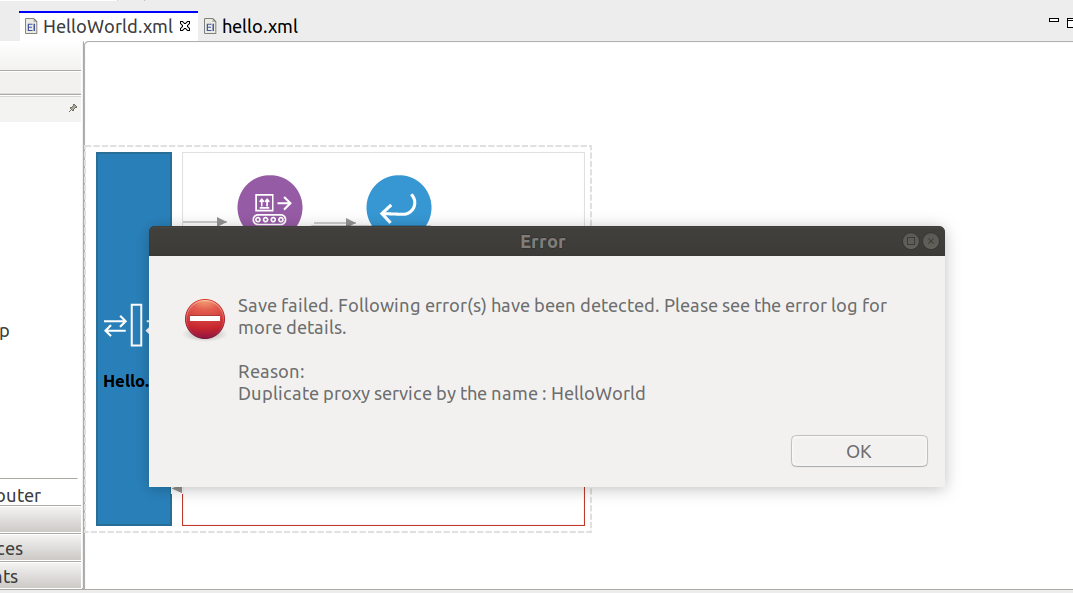Open the Error dialog's window menu icon
1073x593 pixels.
(910, 241)
